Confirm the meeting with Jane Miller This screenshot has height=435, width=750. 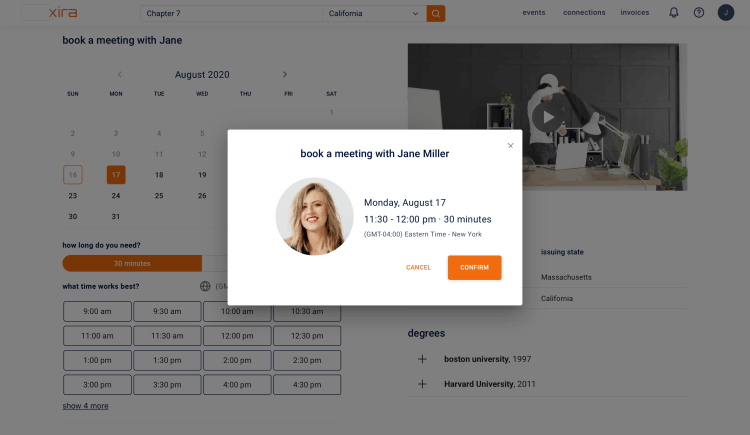coord(474,268)
